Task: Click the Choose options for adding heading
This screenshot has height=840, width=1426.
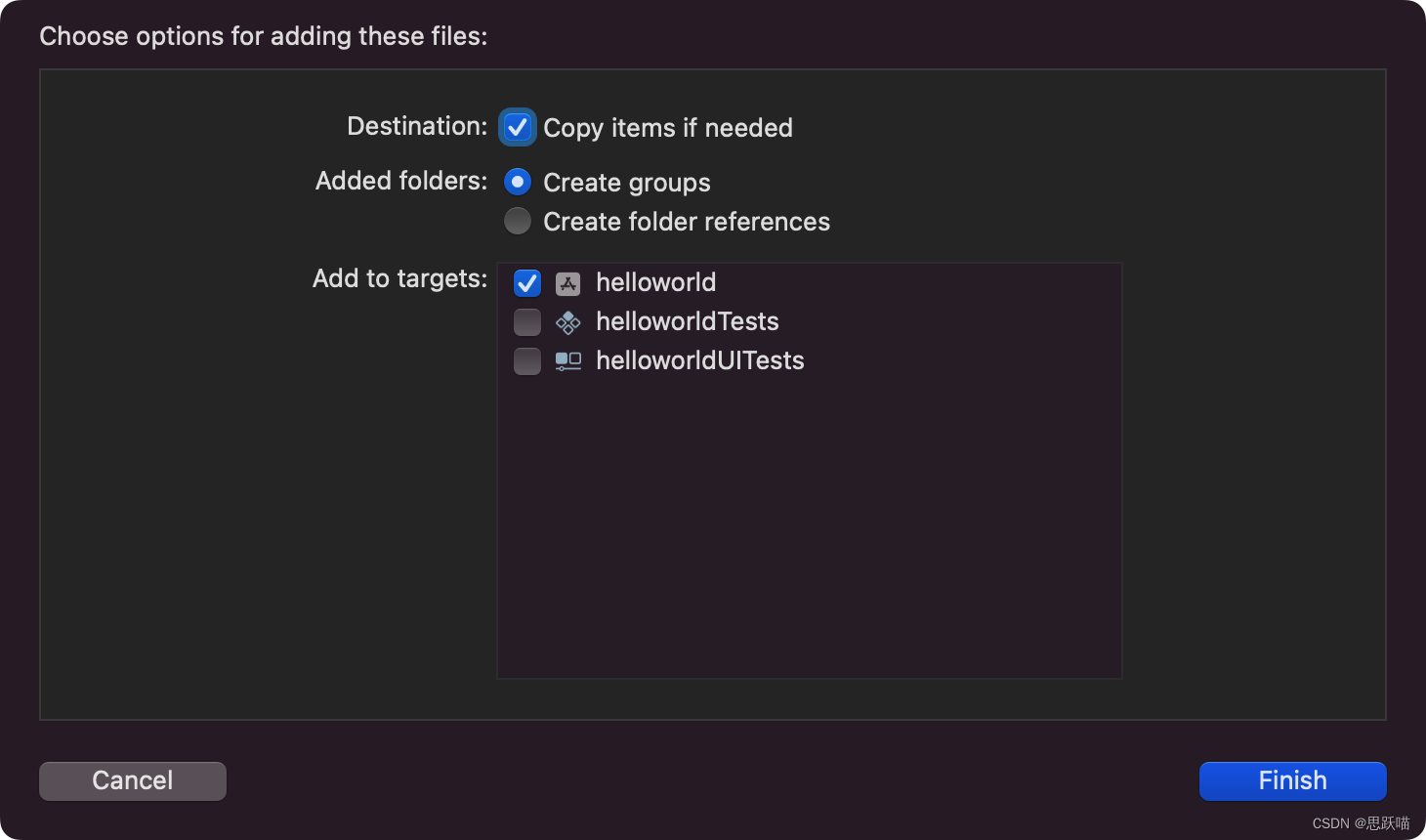Action: coord(263,36)
